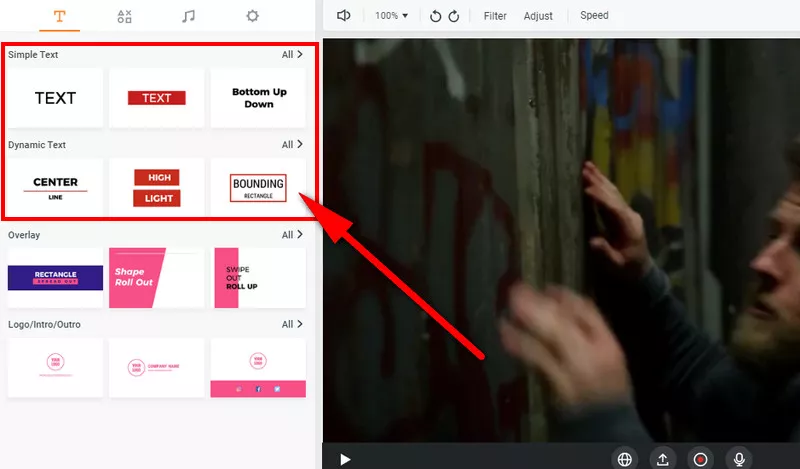The image size is (800, 469).
Task: Add the logo with pink social bar template
Action: coord(258,367)
